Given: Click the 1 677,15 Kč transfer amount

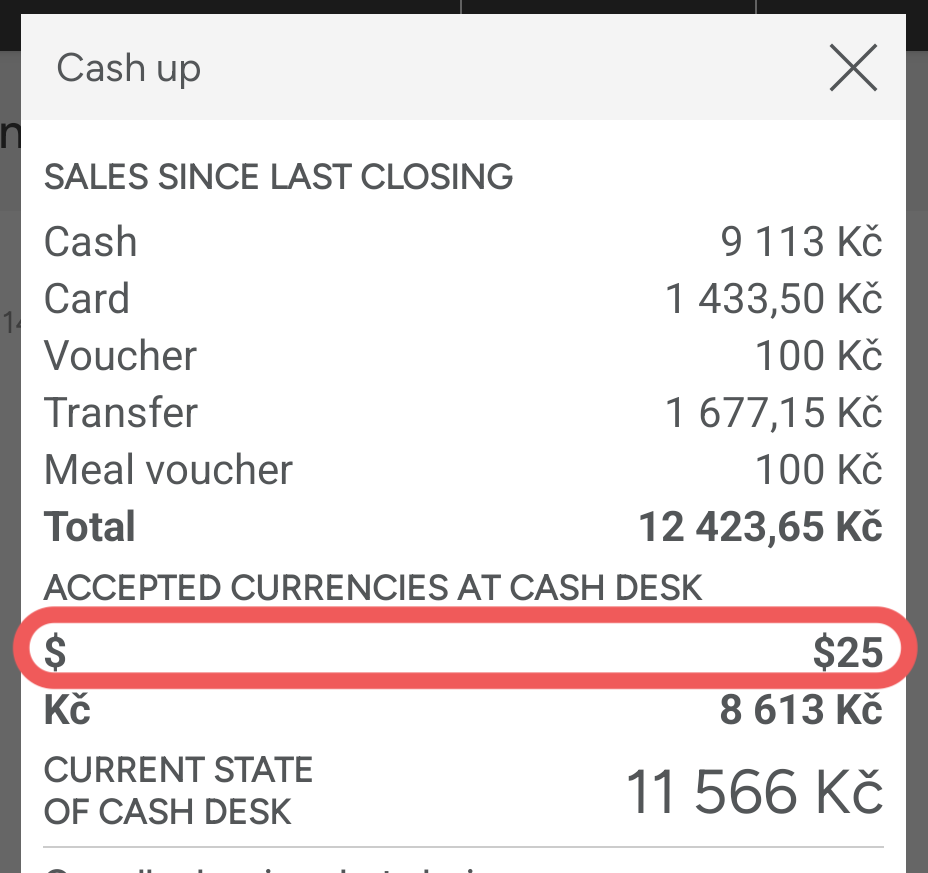Looking at the screenshot, I should (x=774, y=413).
